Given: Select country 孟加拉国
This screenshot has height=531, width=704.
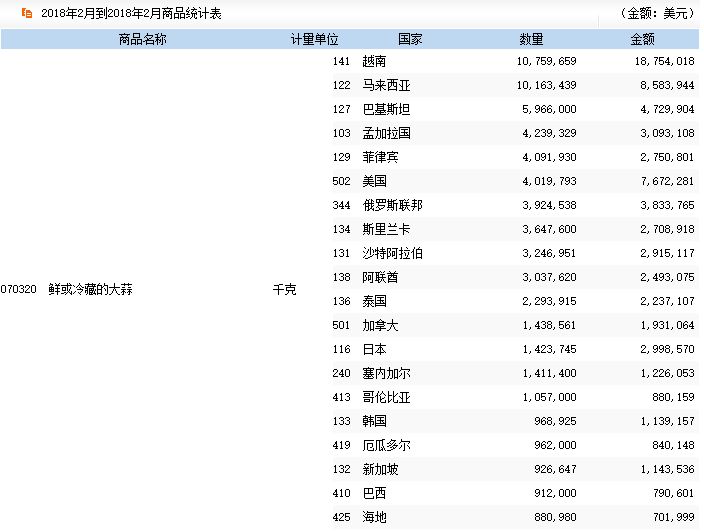Looking at the screenshot, I should 386,133.
